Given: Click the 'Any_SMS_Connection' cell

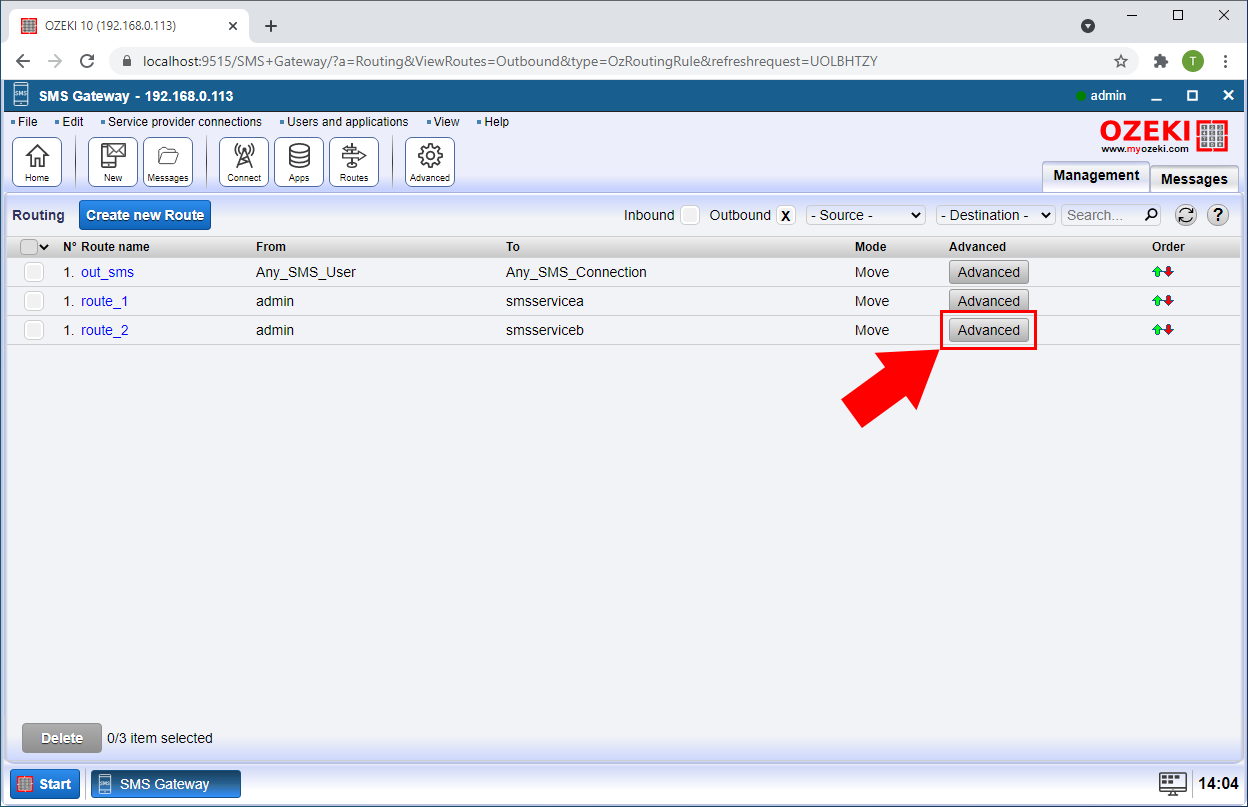Looking at the screenshot, I should click(576, 272).
